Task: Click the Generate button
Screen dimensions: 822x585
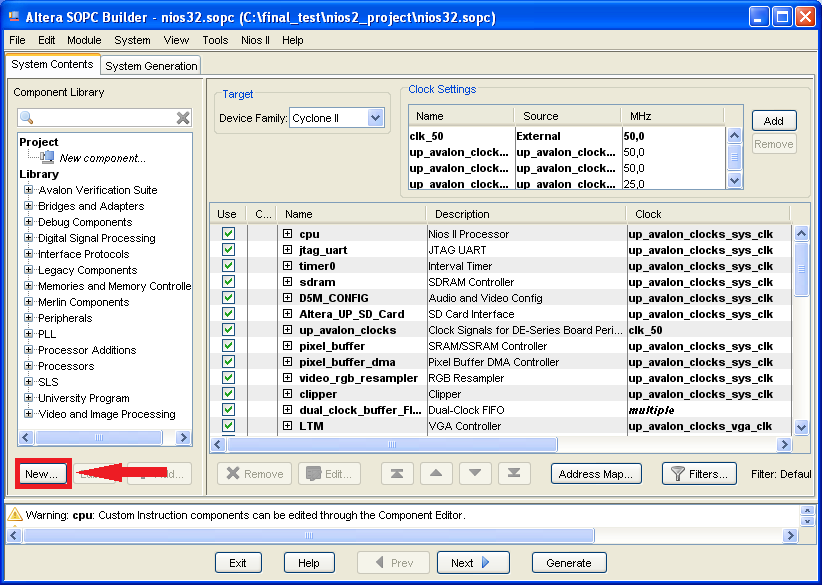Action: [569, 562]
